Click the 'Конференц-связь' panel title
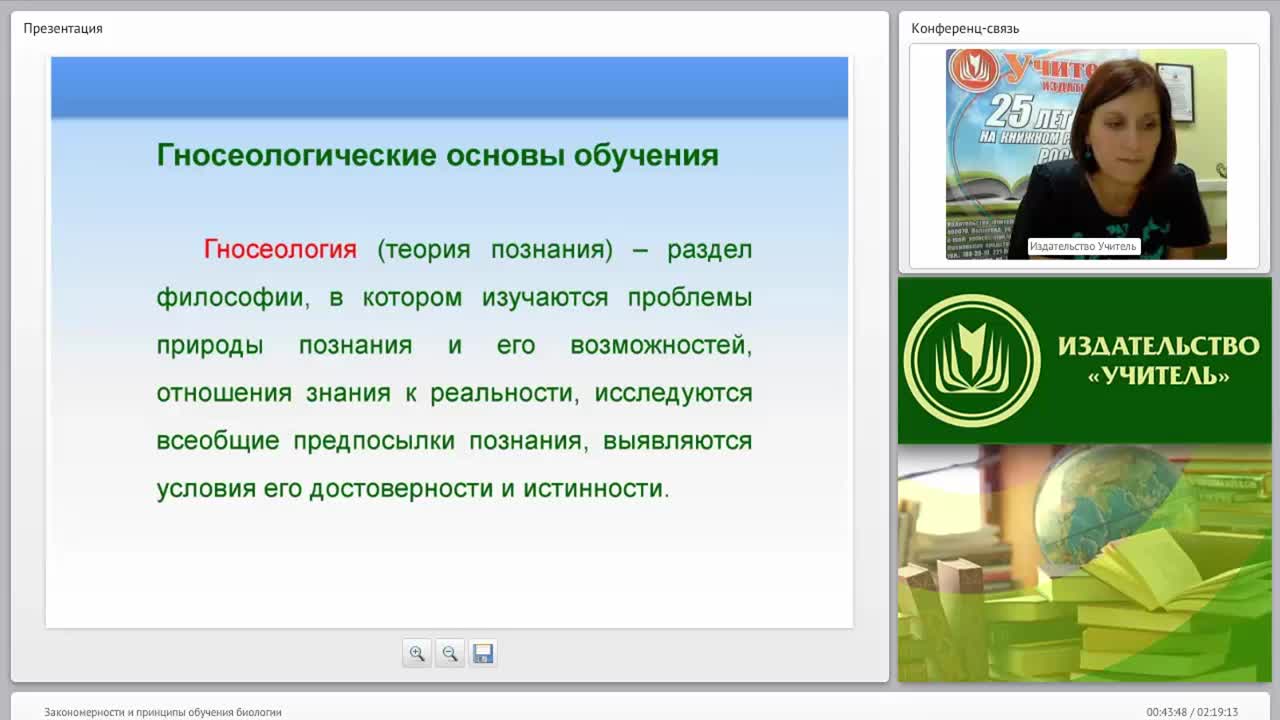 pyautogui.click(x=965, y=28)
